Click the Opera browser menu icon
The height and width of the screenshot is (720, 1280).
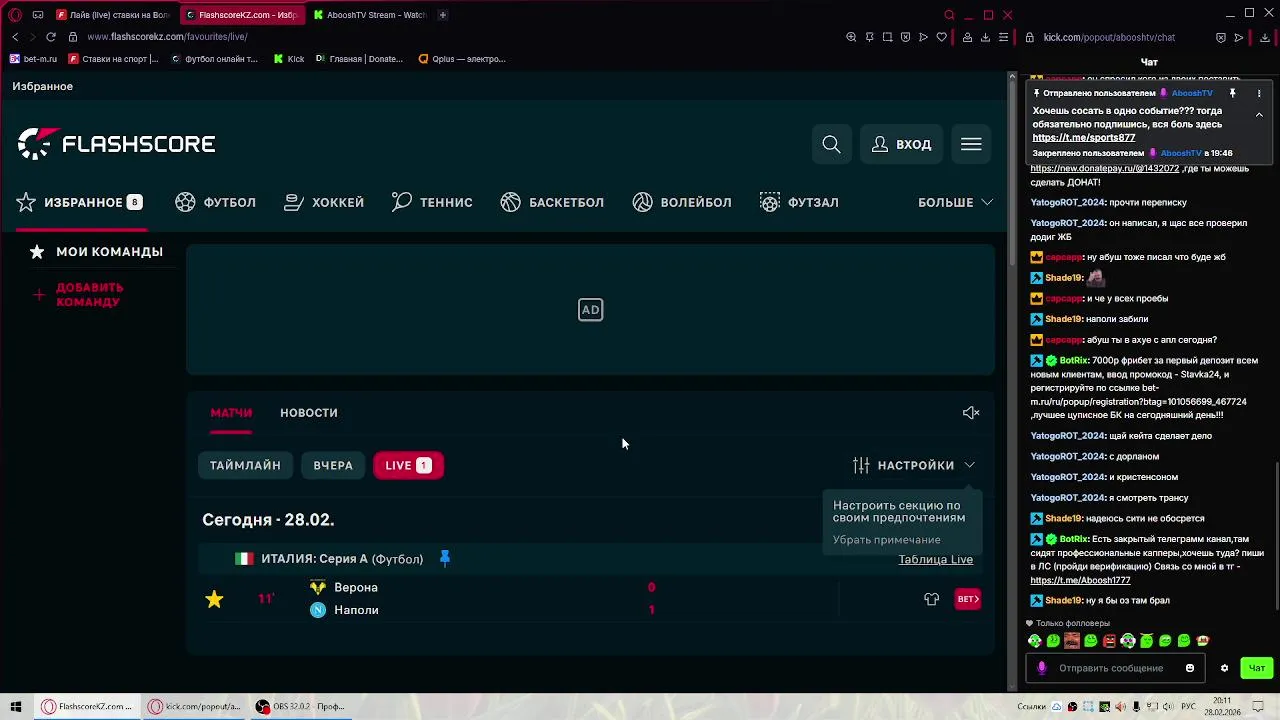15,15
